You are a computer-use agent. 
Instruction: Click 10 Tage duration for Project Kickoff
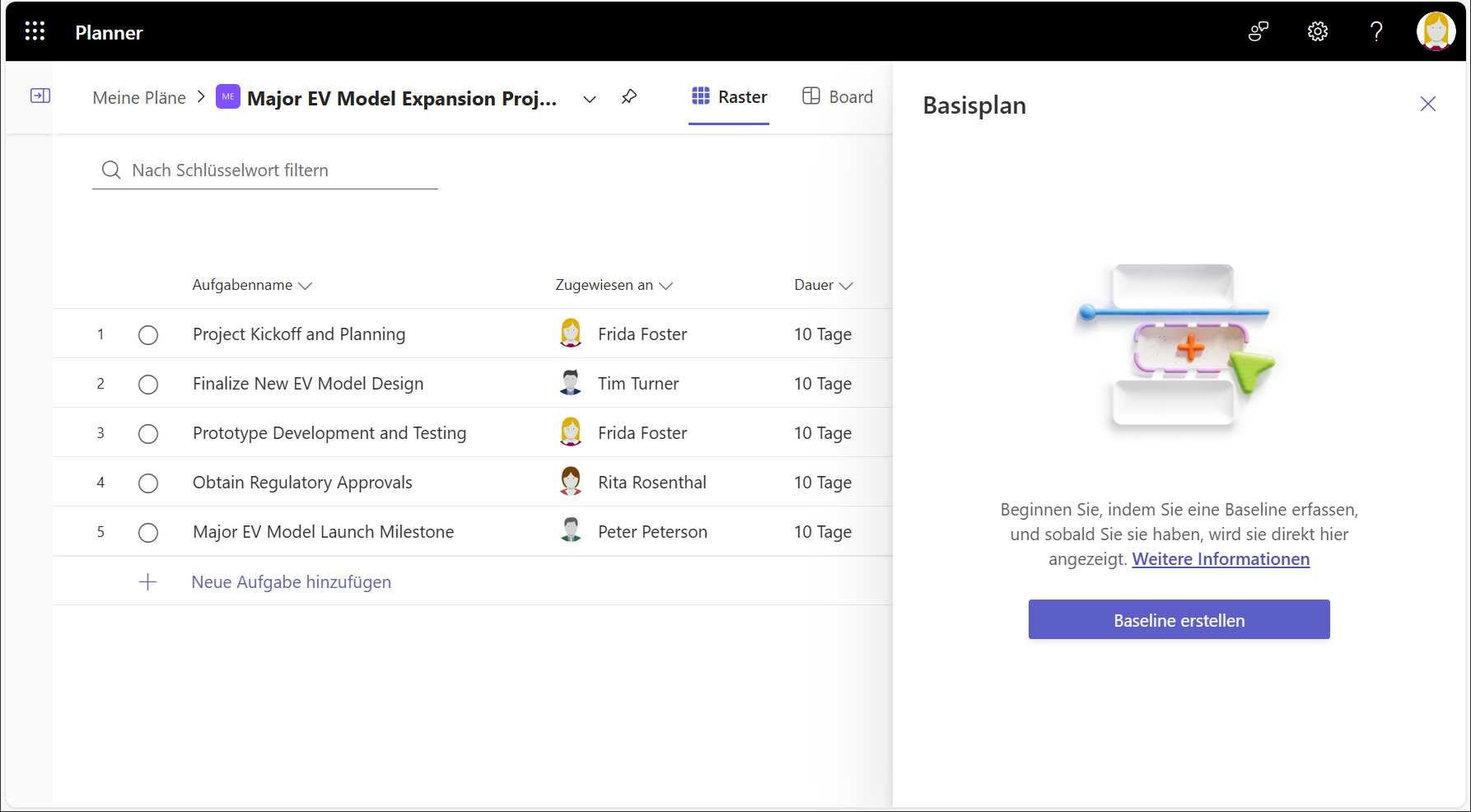pyautogui.click(x=823, y=334)
